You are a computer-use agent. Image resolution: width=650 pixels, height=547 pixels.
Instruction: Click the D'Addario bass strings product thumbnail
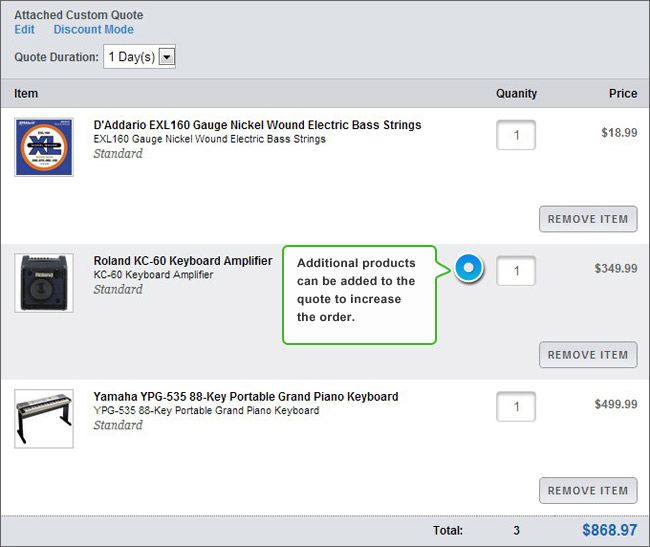click(44, 147)
